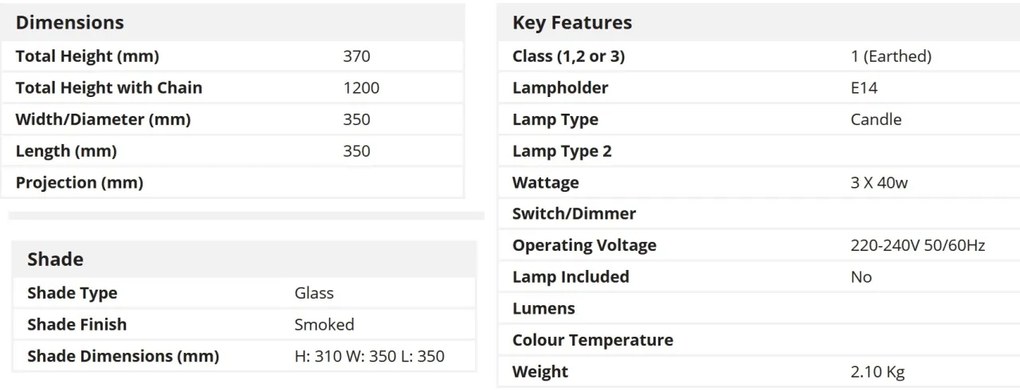
Task: Click the 3 X 40w wattage value
Action: coord(879,183)
